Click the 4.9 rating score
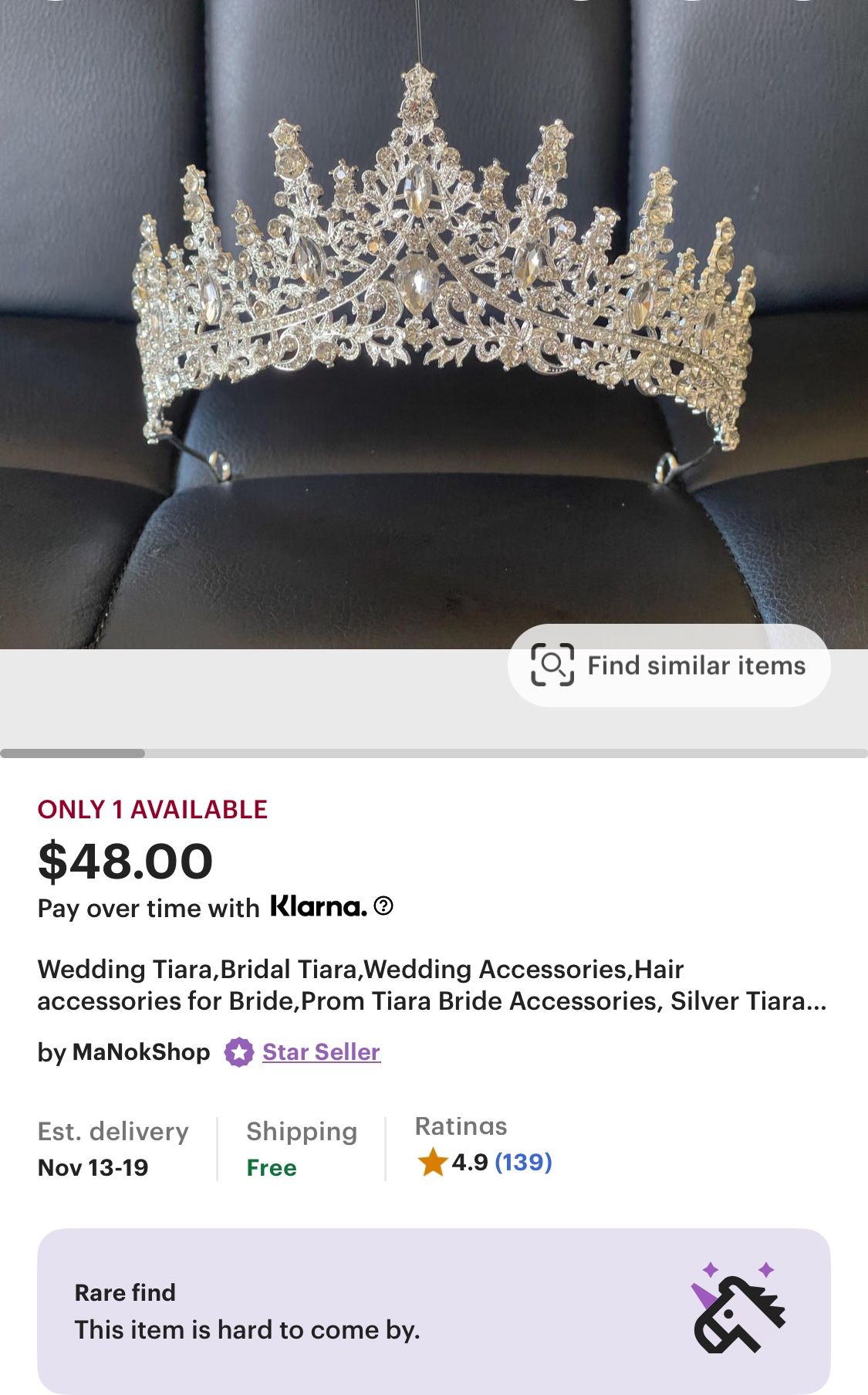The width and height of the screenshot is (868, 1395). (x=469, y=1162)
